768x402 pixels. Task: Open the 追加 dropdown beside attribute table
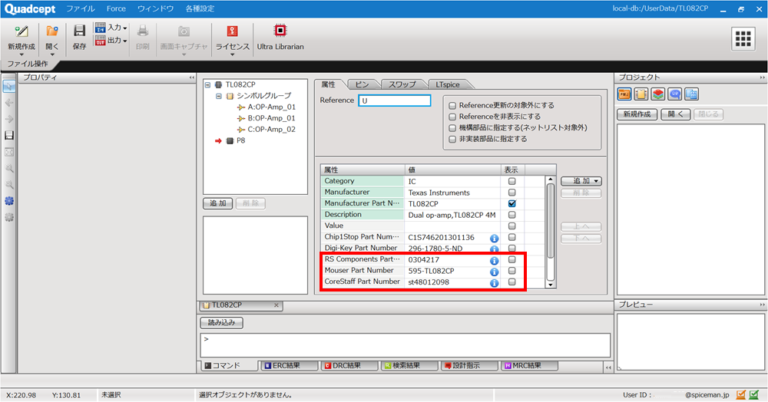(x=581, y=180)
